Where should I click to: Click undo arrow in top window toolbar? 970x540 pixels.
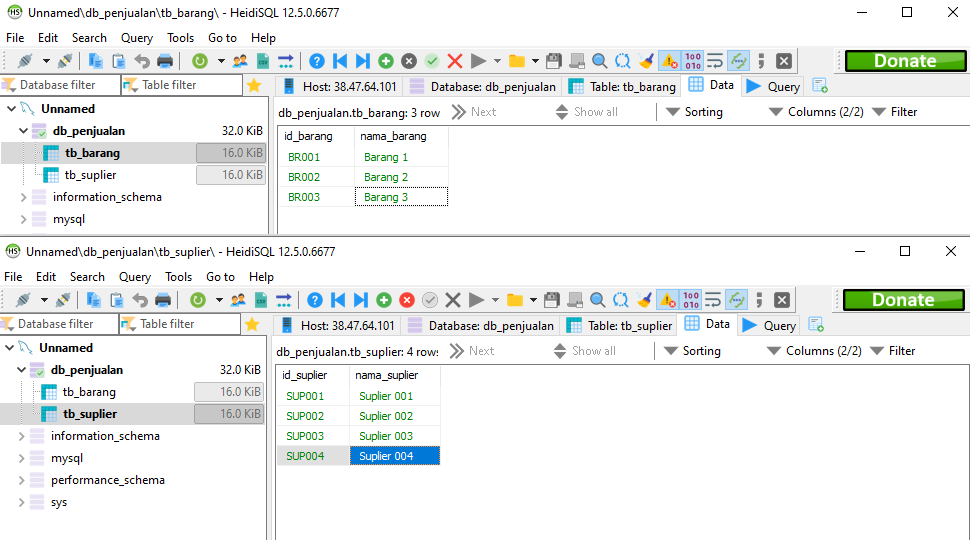142,61
